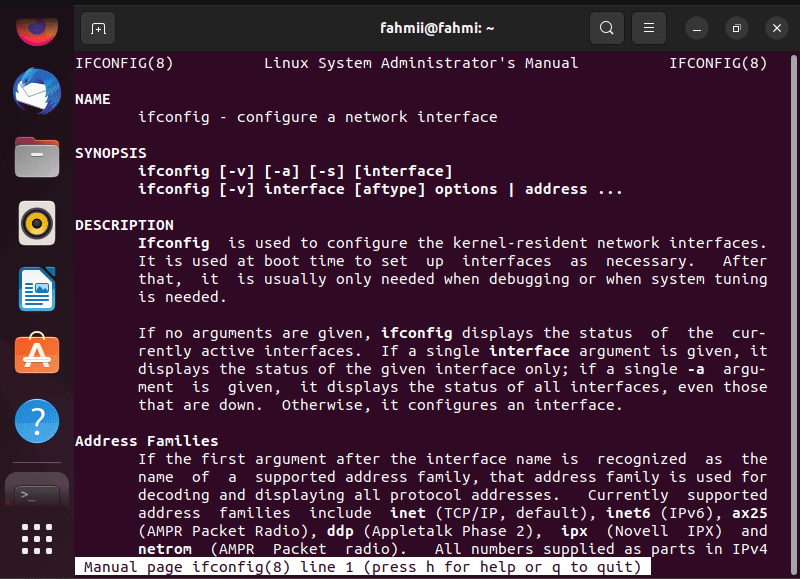Minimize the terminal window
Image resolution: width=800 pixels, height=579 pixels.
(x=696, y=29)
